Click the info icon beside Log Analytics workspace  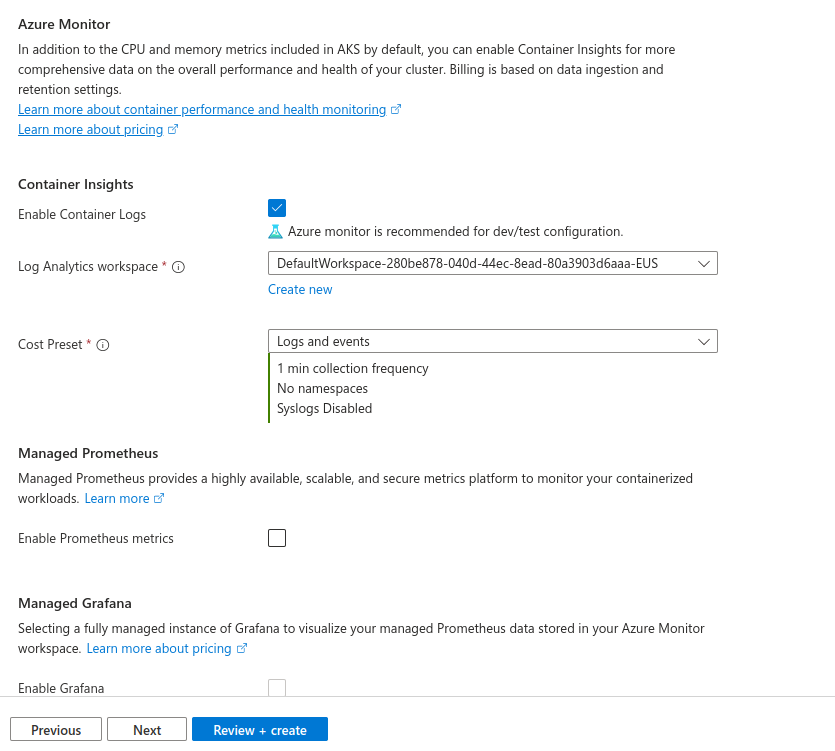point(179,267)
